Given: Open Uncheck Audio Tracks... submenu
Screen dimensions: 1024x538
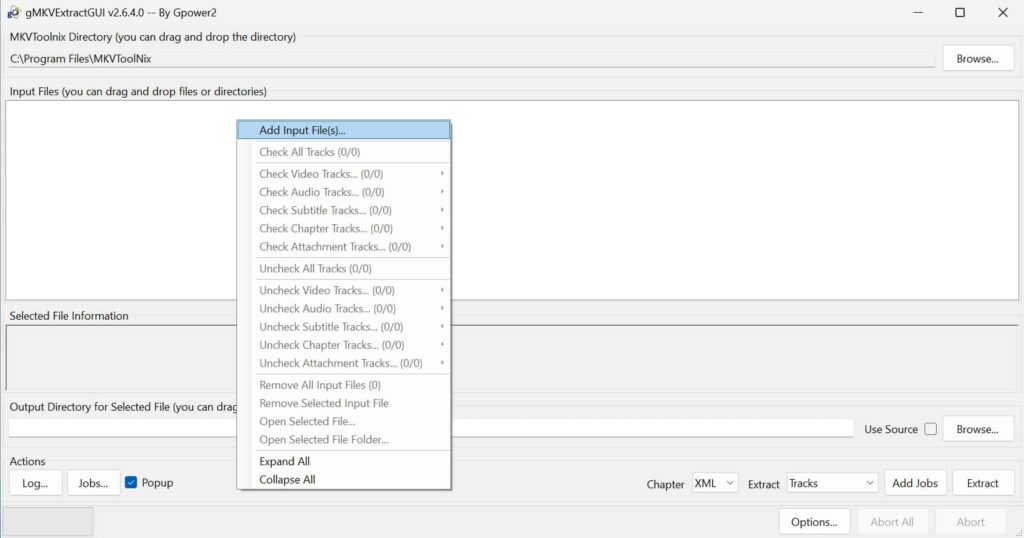Looking at the screenshot, I should tap(344, 308).
